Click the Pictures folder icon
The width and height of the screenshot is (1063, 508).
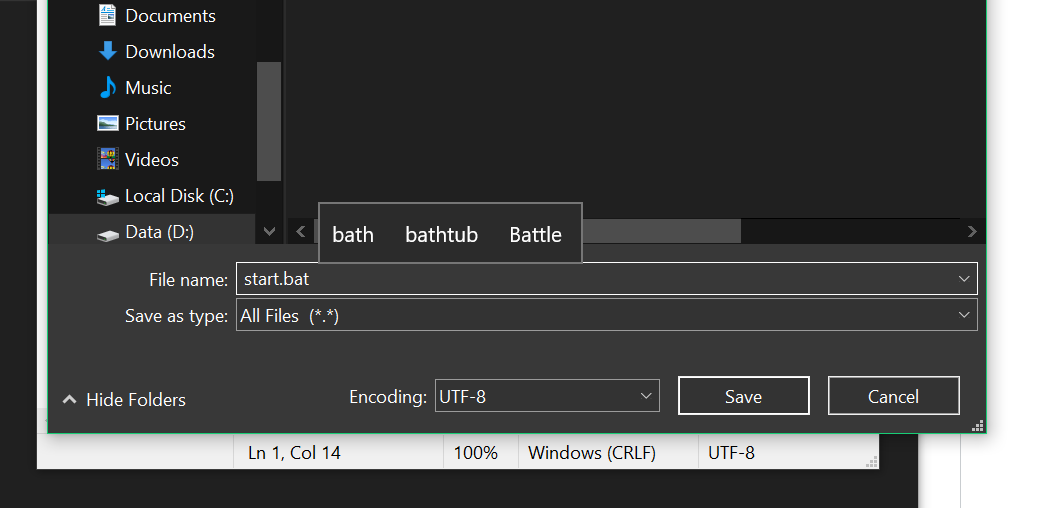[x=108, y=124]
